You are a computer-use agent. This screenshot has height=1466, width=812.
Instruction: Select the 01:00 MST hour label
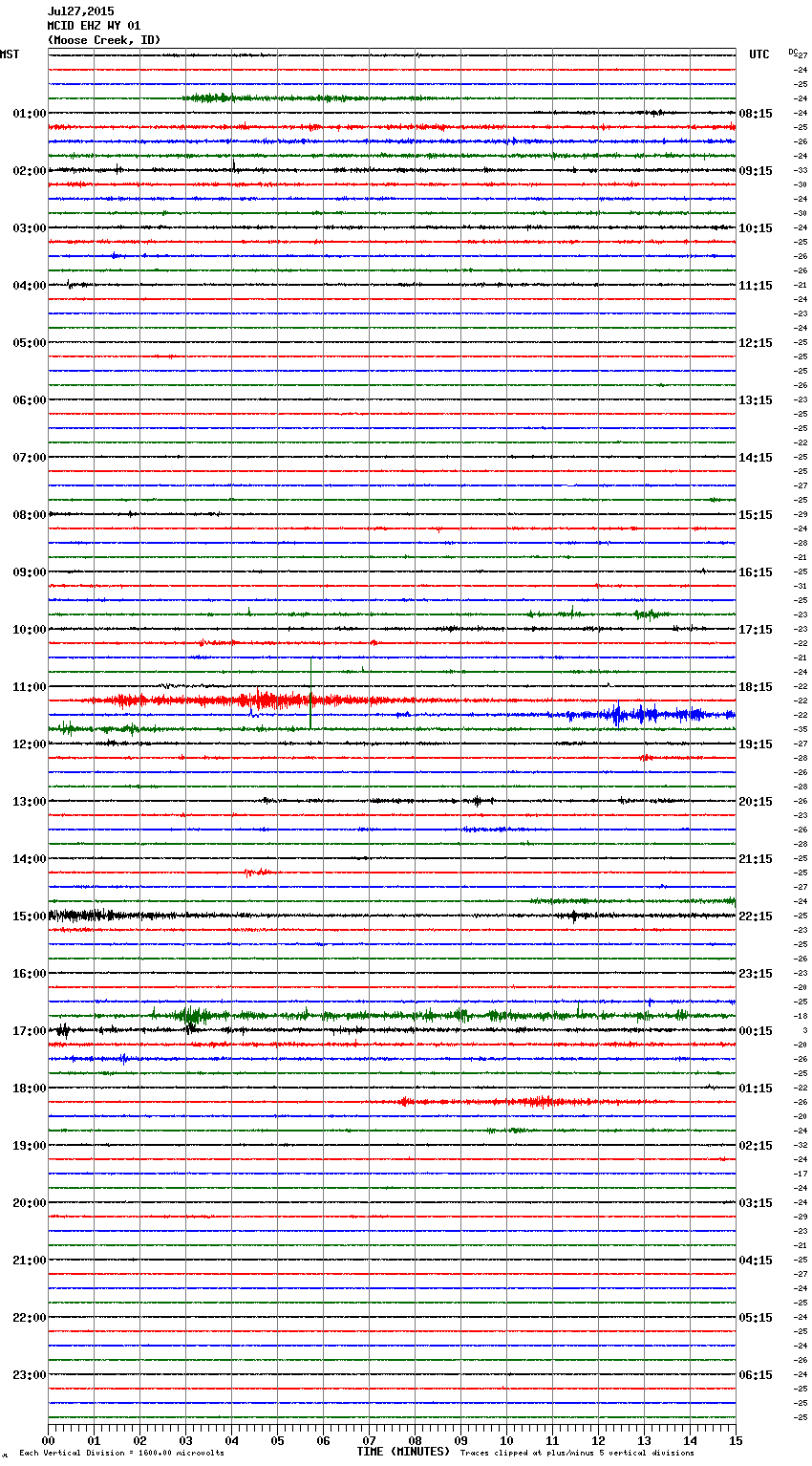(30, 114)
